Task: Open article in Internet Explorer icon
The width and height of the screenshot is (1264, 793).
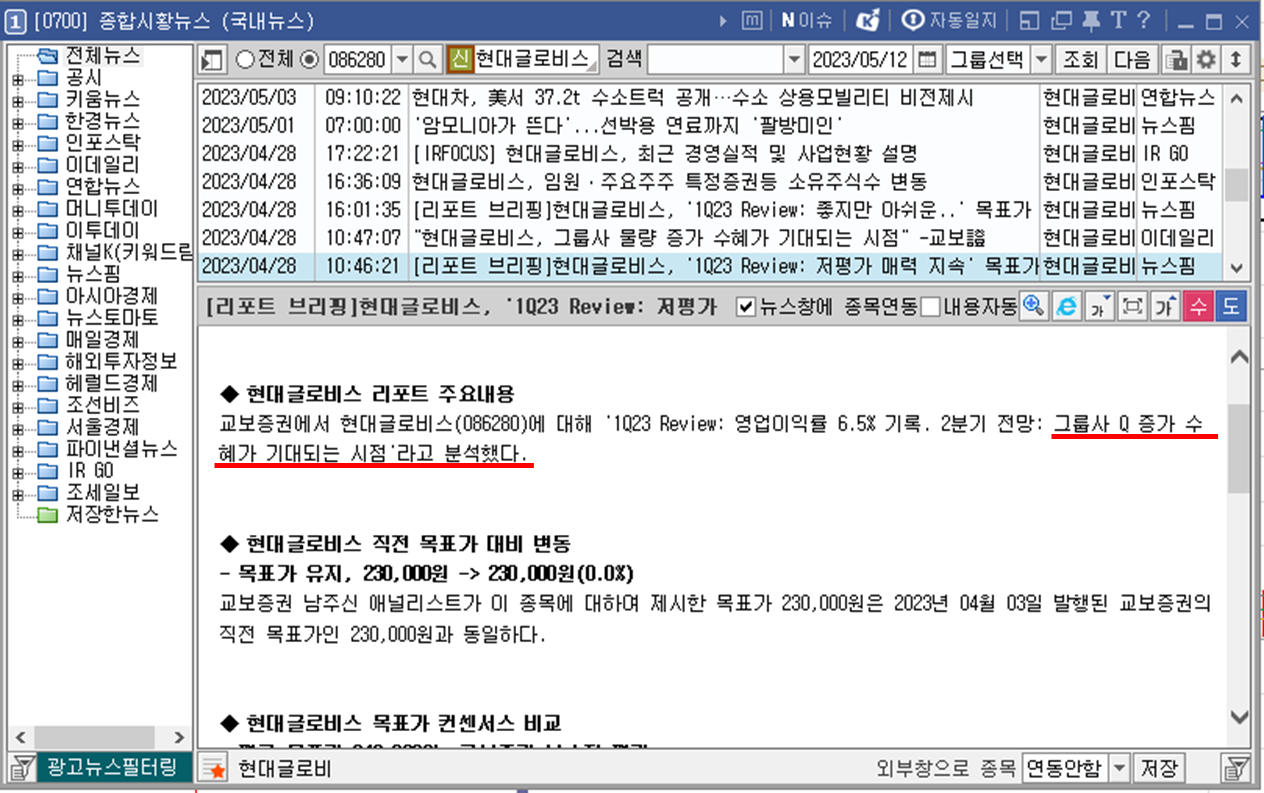Action: 1067,307
